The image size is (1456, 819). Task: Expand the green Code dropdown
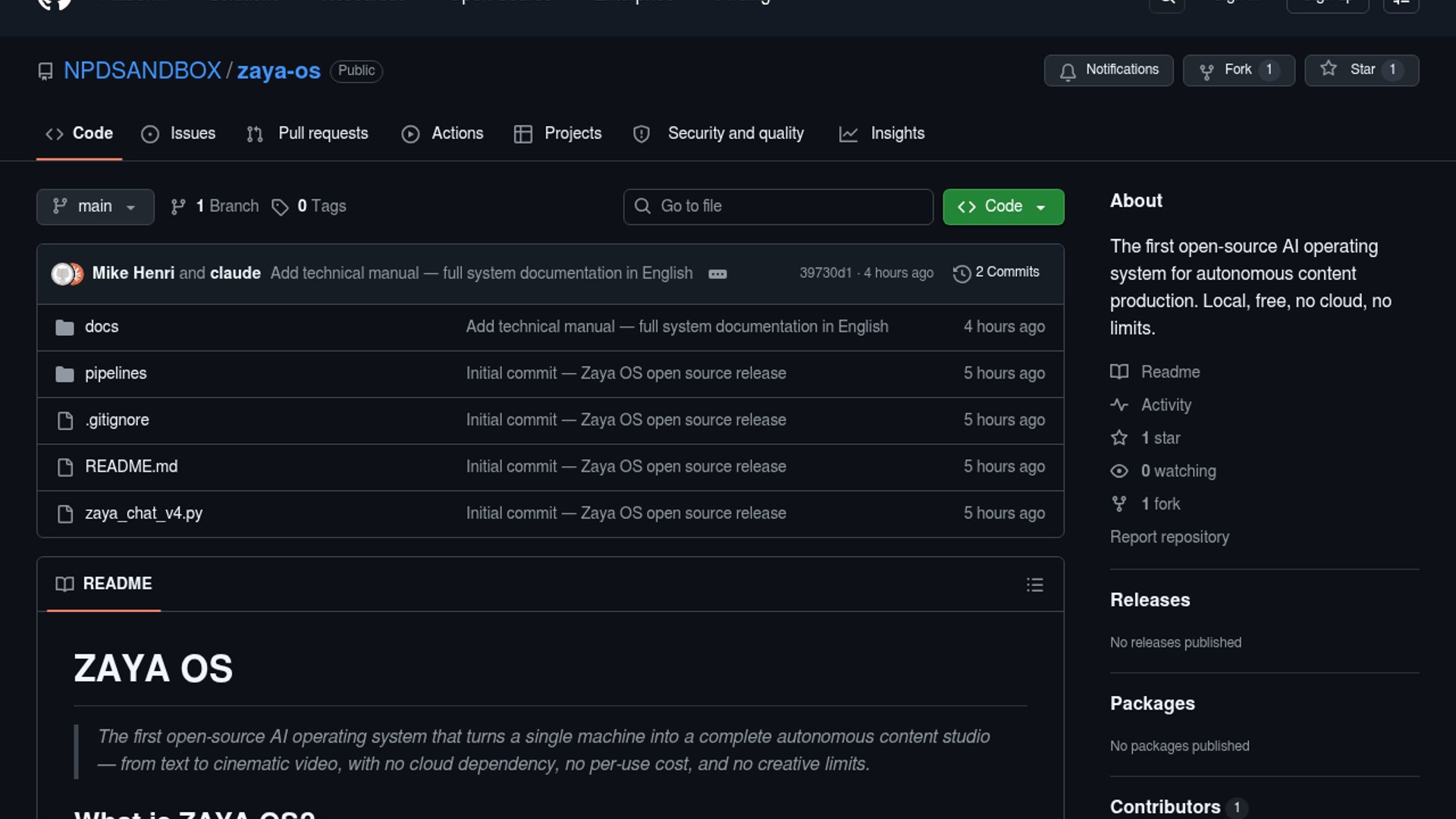click(x=1003, y=206)
